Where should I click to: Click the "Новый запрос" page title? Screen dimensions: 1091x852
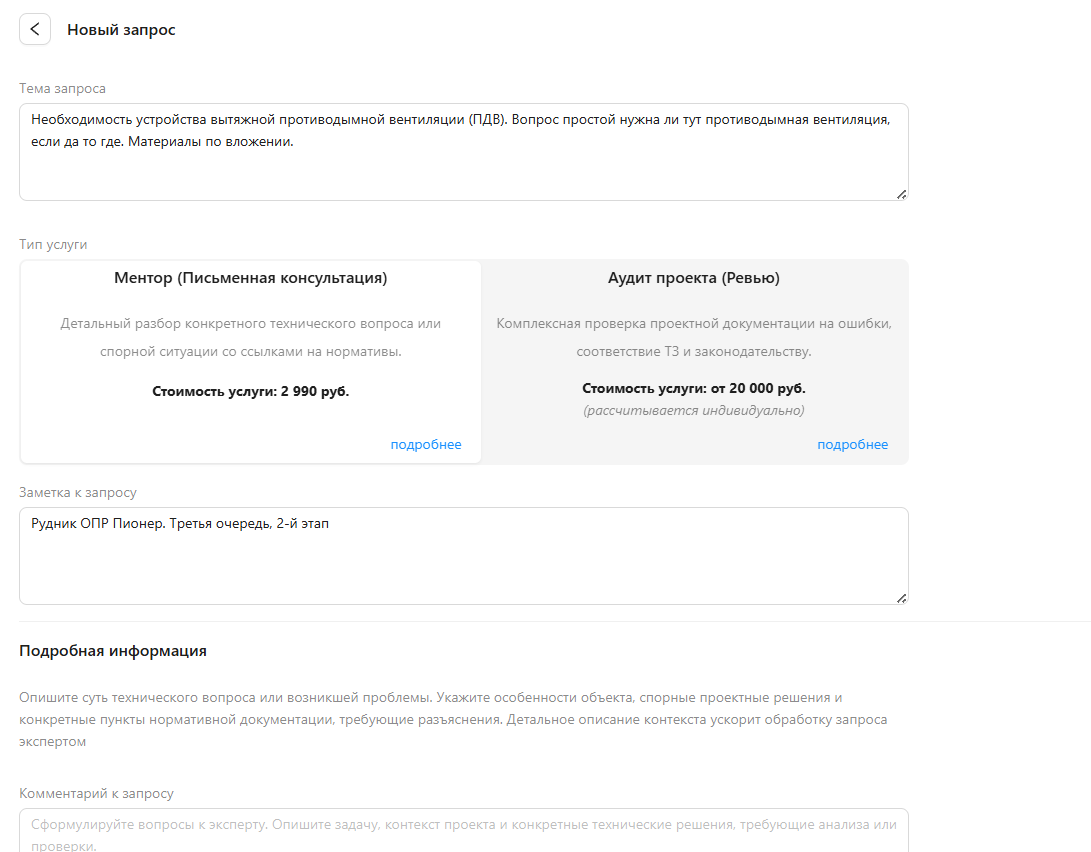120,29
